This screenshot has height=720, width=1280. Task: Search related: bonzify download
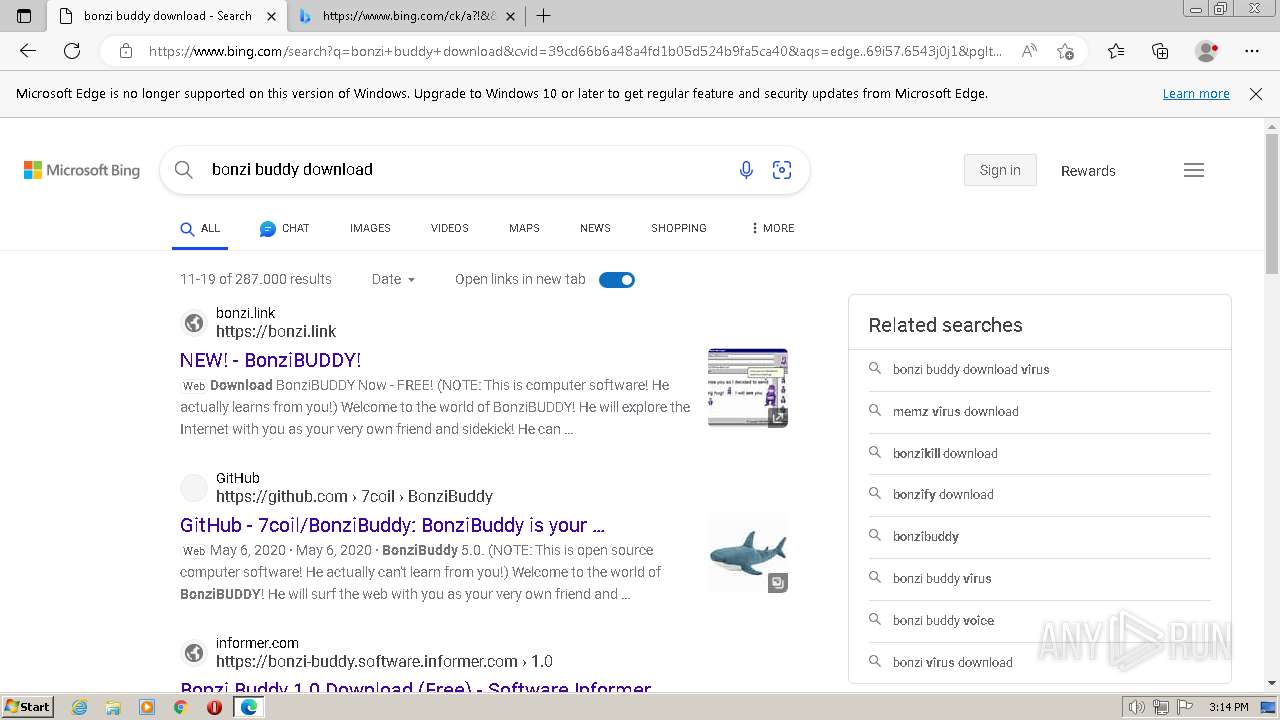click(943, 494)
